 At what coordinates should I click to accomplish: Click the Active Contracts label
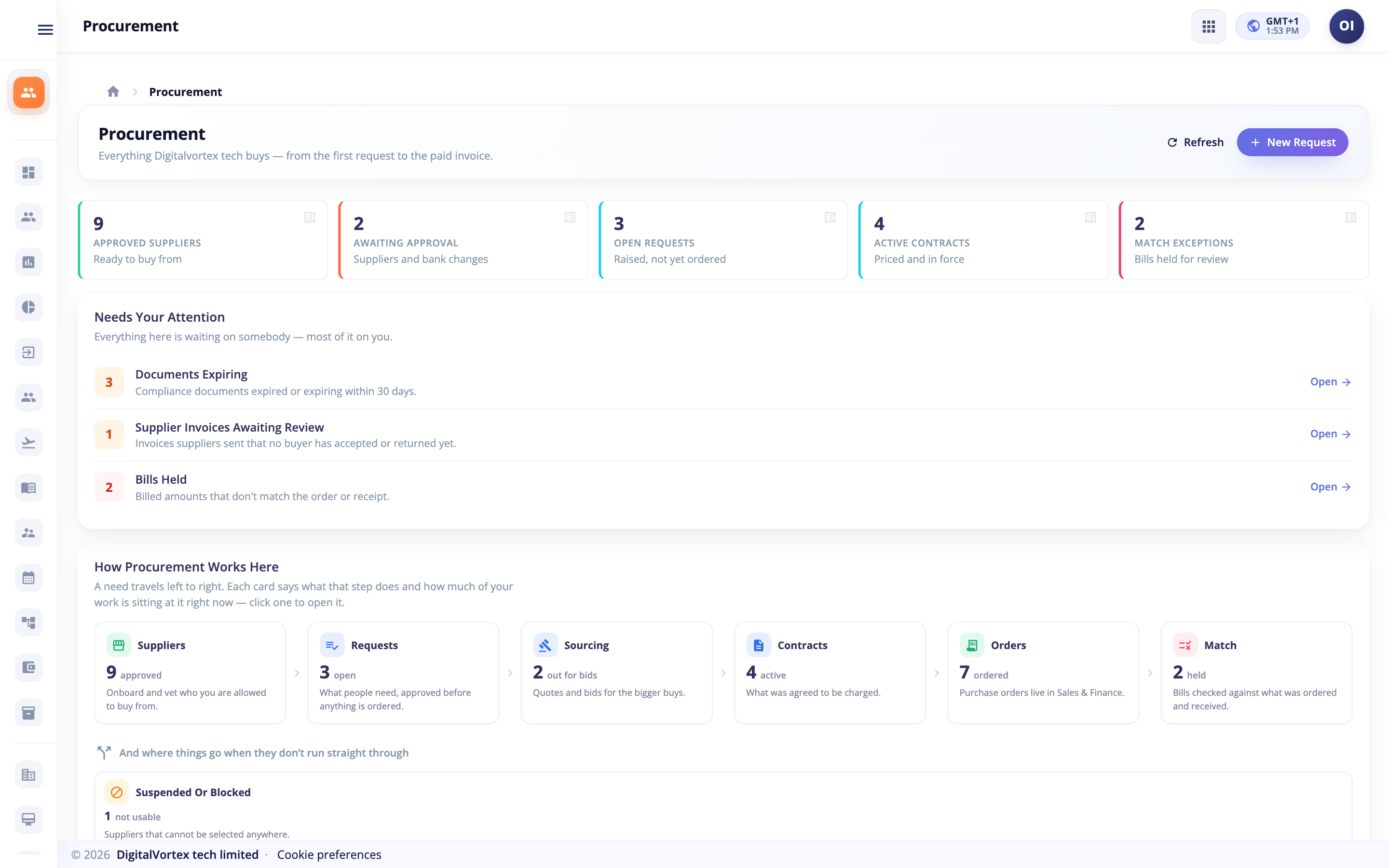tap(922, 243)
